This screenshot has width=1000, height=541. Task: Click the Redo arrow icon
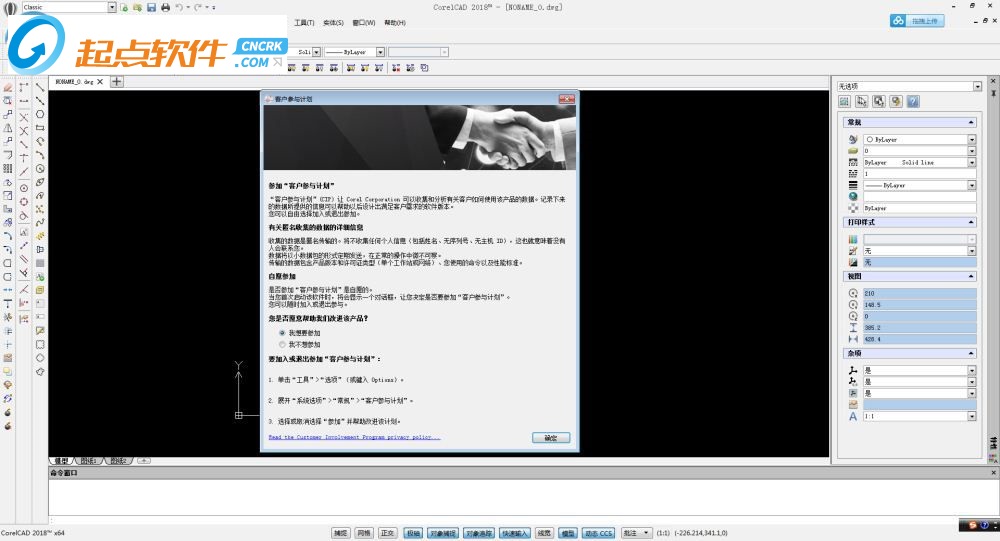[198, 8]
